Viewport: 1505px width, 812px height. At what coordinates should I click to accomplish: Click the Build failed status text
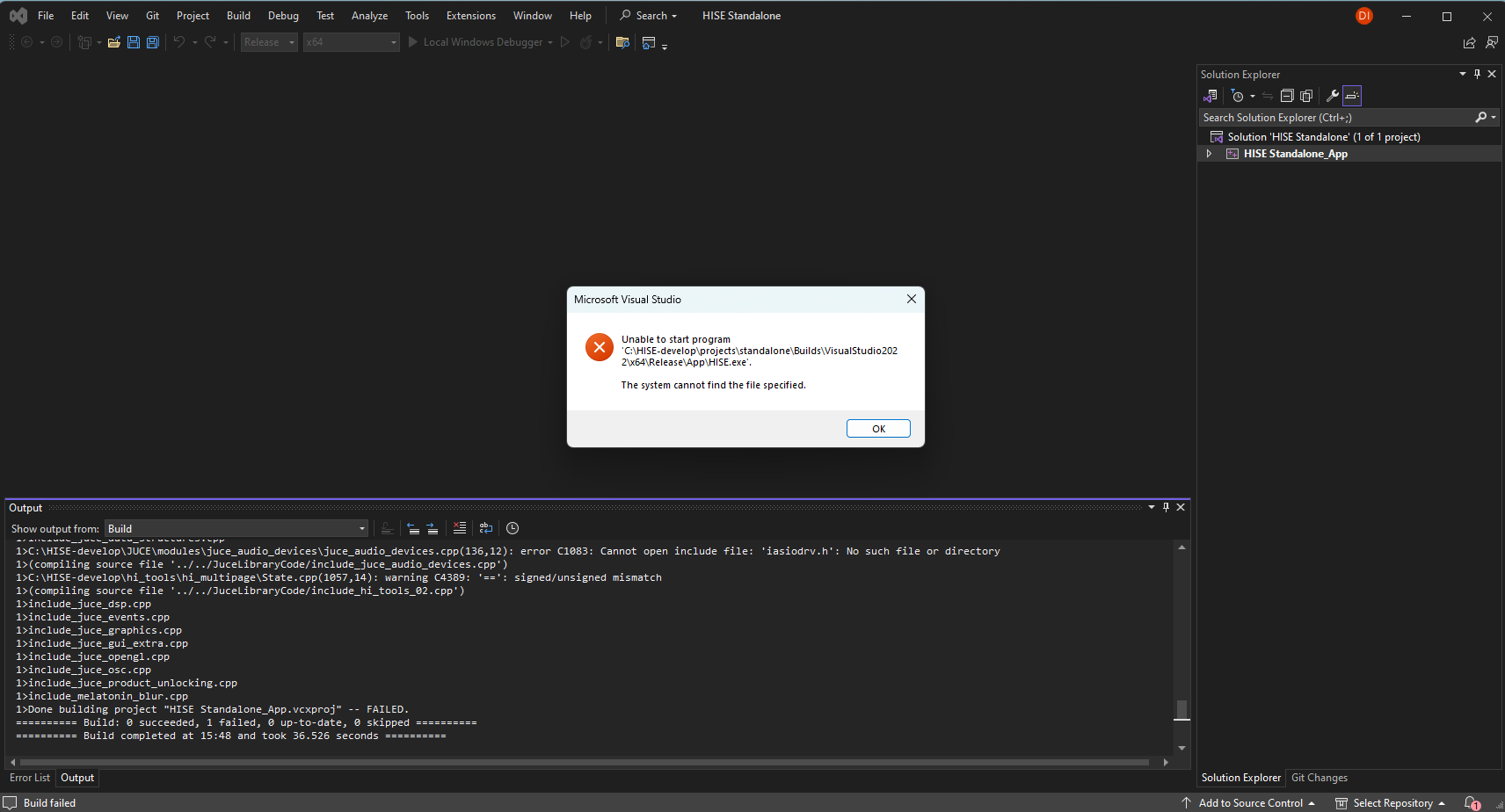49,803
